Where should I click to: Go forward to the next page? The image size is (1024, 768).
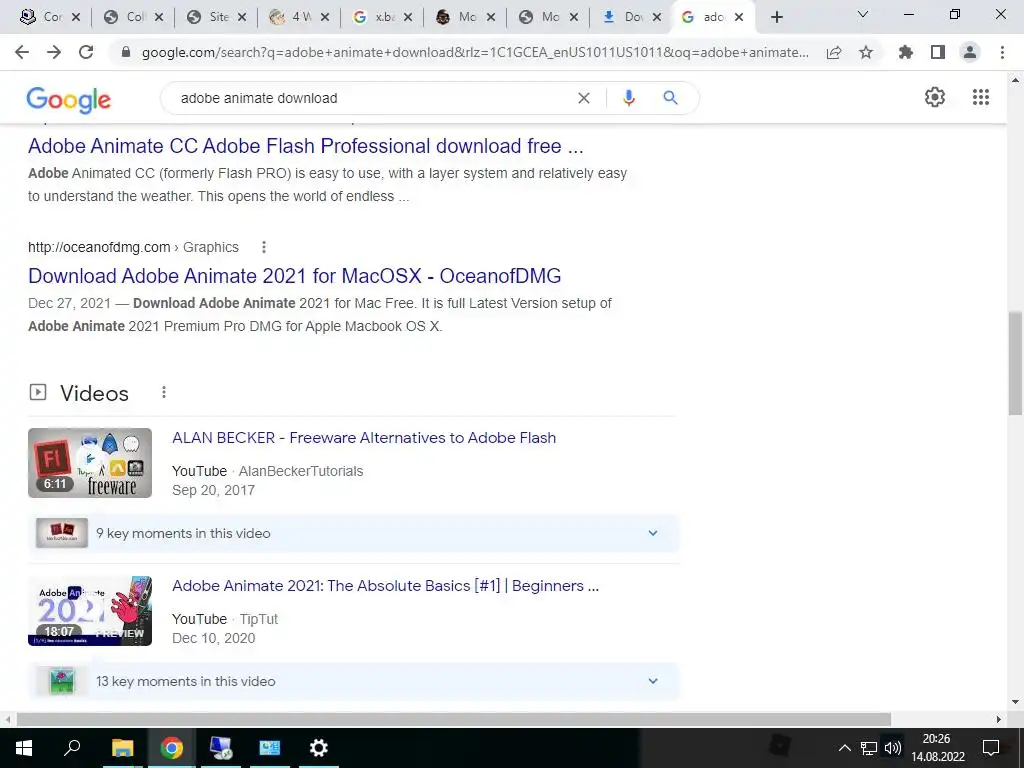[x=54, y=52]
